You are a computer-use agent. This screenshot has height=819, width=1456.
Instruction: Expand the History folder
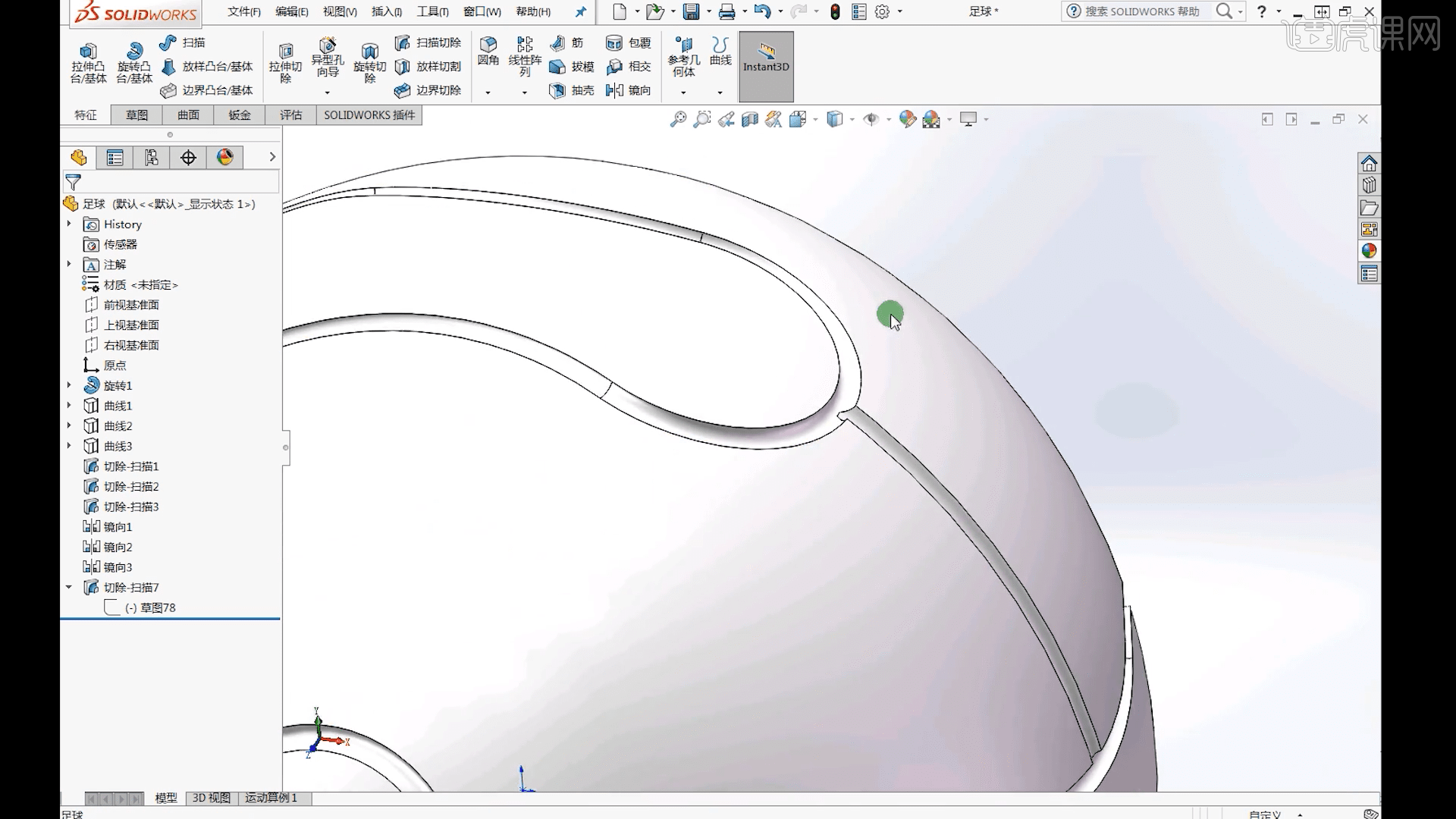[69, 224]
